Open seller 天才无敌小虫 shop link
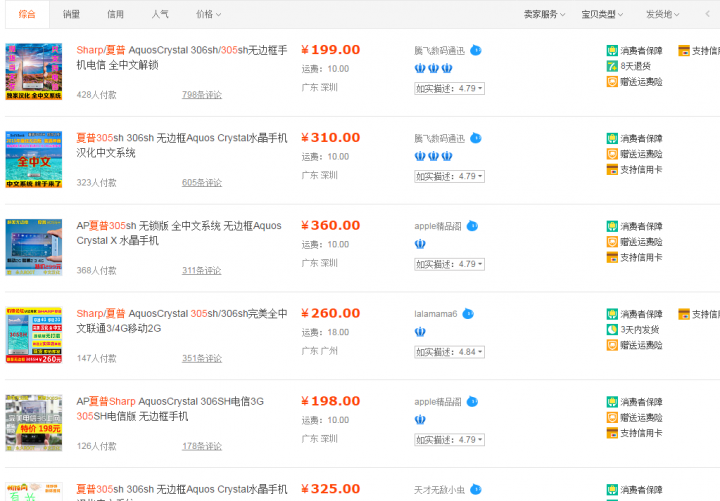The width and height of the screenshot is (720, 501). [439, 490]
